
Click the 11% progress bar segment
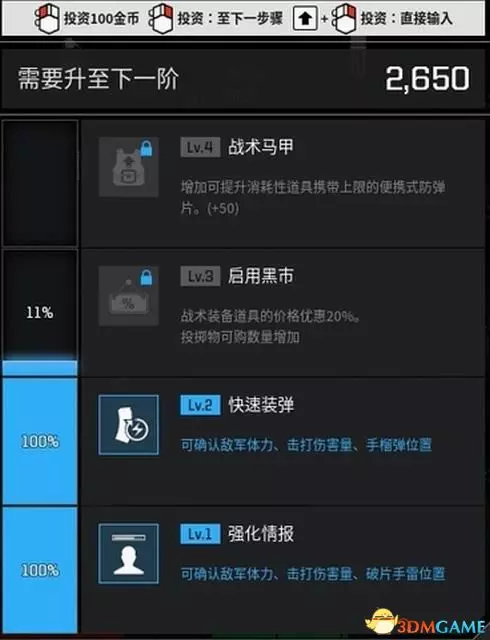40,313
